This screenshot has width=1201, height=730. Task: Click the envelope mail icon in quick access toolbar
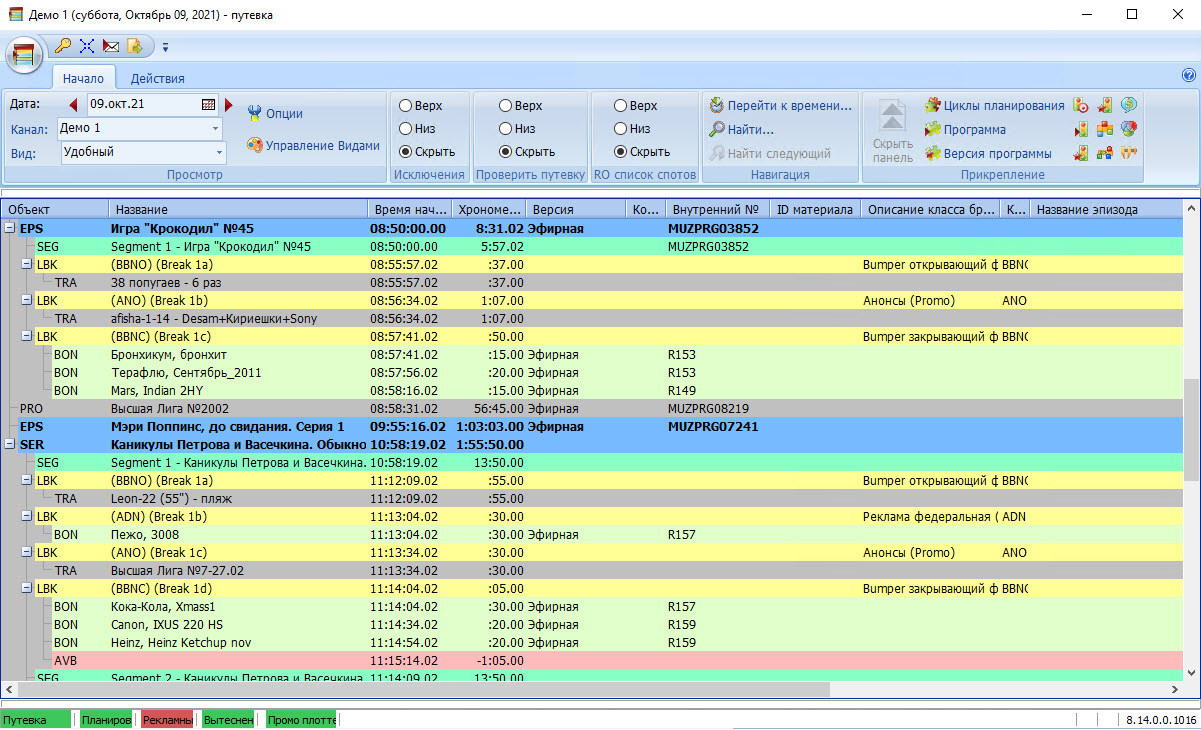click(110, 46)
